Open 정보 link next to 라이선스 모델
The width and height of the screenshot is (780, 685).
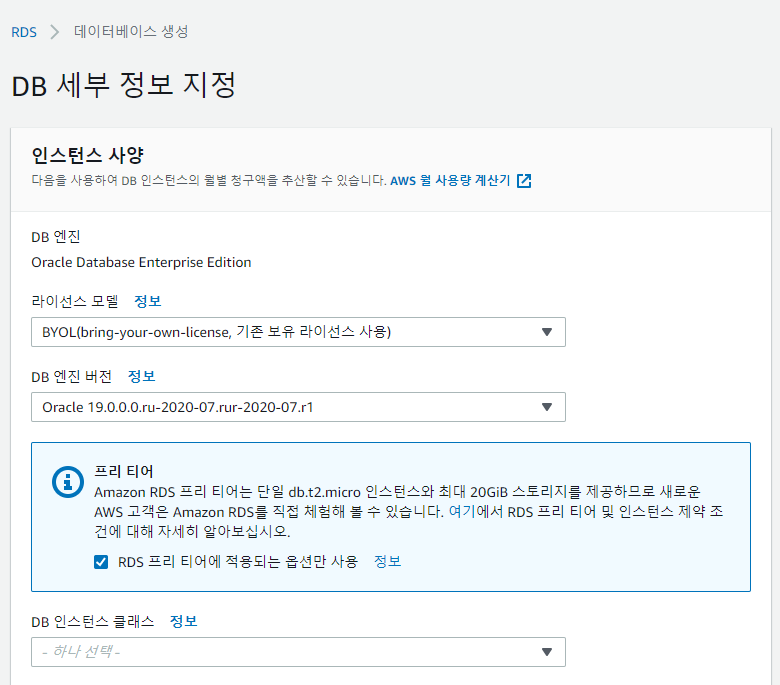tap(148, 301)
